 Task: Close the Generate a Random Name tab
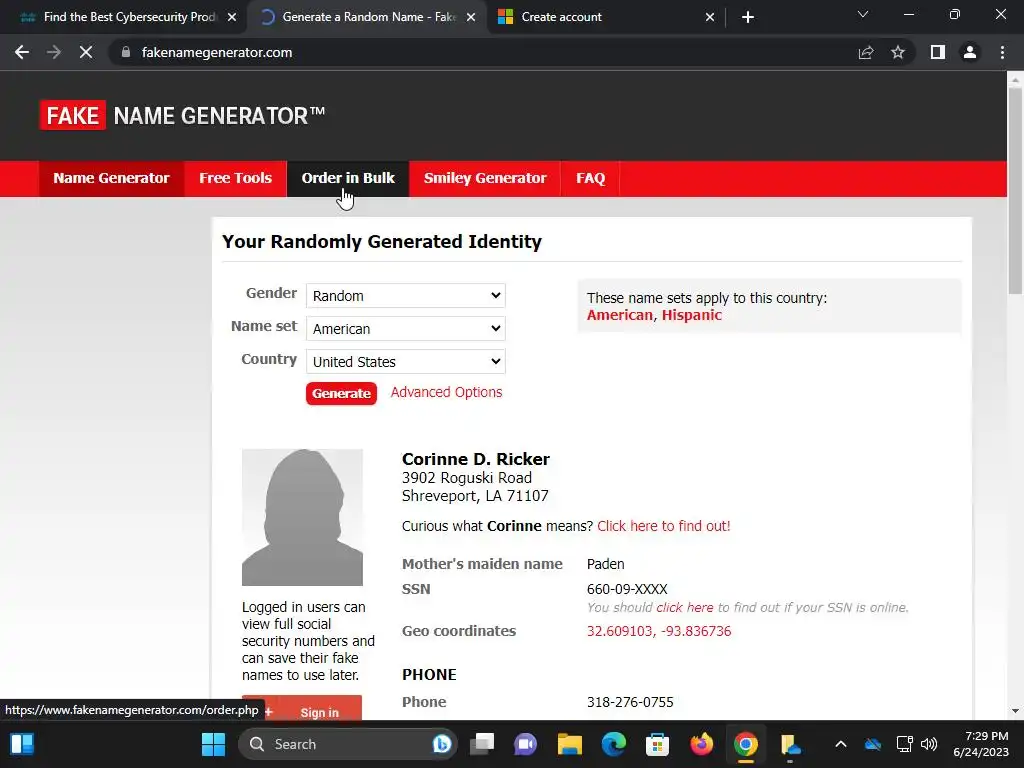[x=471, y=17]
